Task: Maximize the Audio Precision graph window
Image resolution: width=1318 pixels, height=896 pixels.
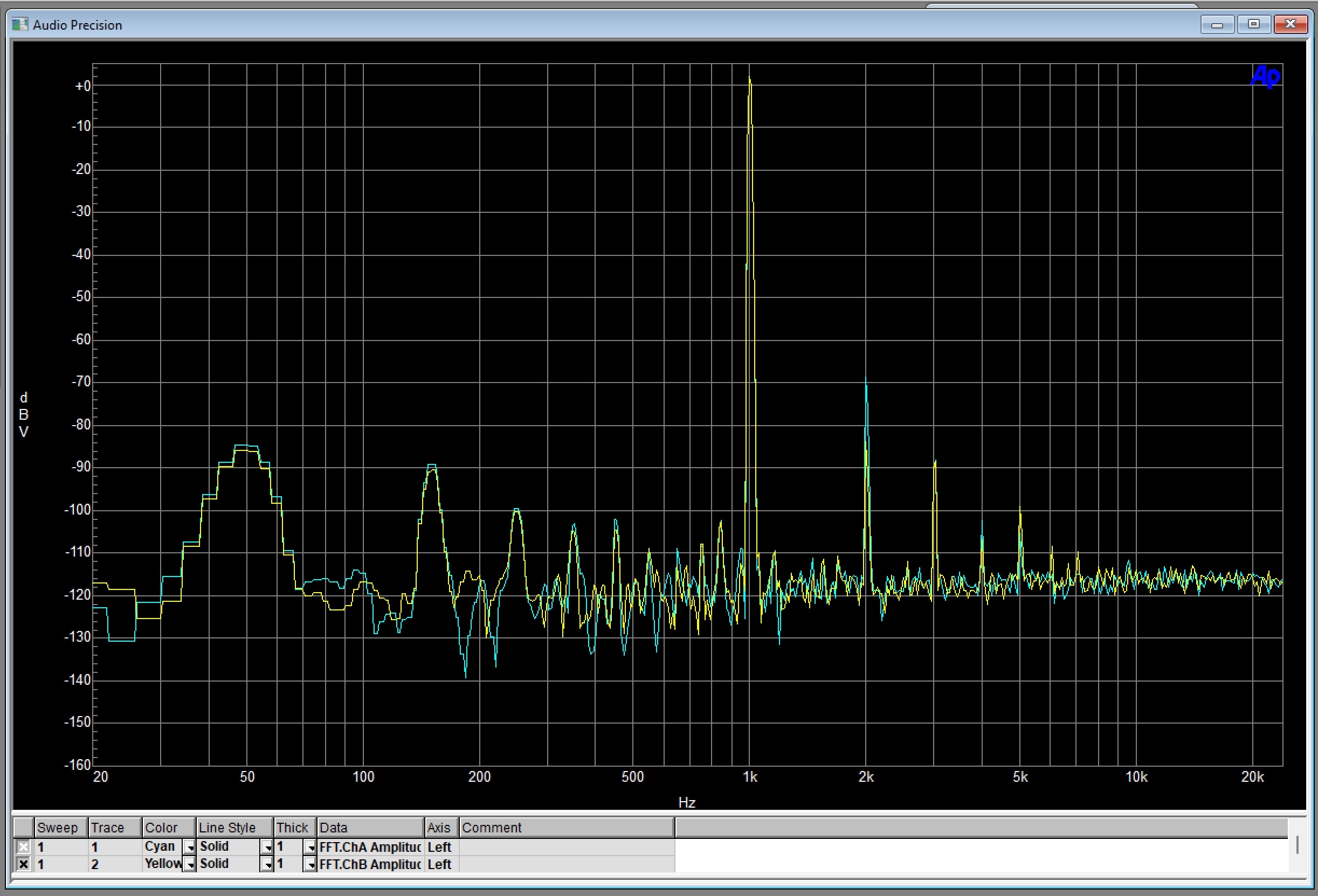Action: [x=1253, y=24]
